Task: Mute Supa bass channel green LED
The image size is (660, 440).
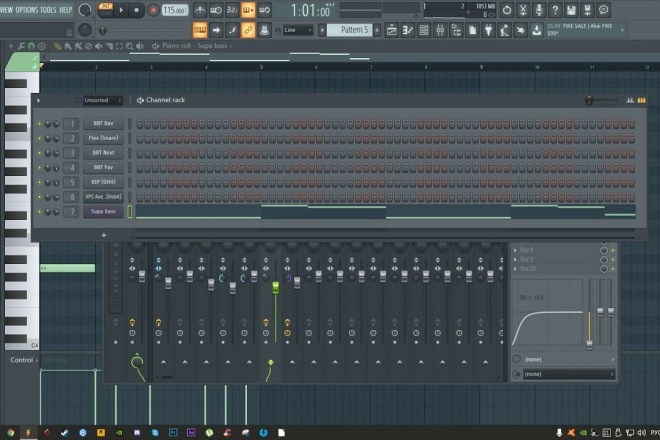Action: (x=40, y=212)
